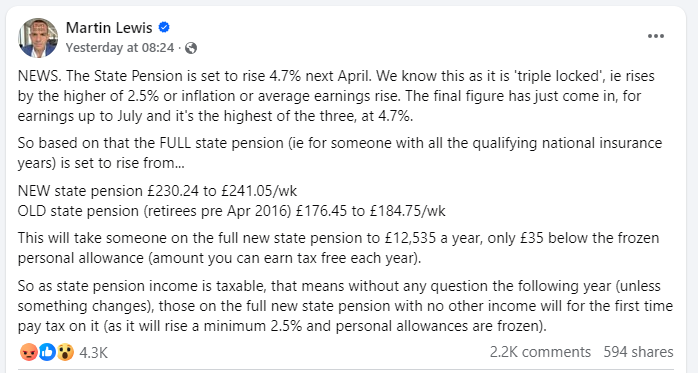
Task: Open the three-dot post options menu
Action: pos(656,36)
